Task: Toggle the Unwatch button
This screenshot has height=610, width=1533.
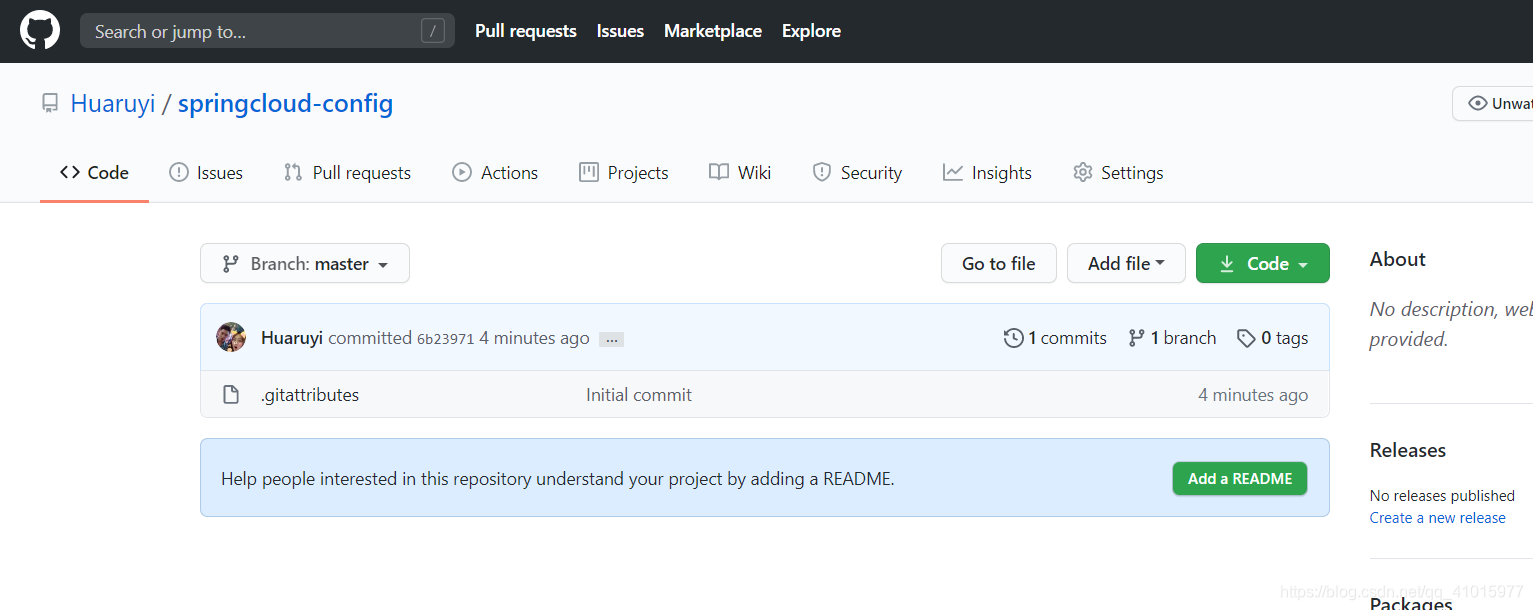Action: click(1493, 103)
